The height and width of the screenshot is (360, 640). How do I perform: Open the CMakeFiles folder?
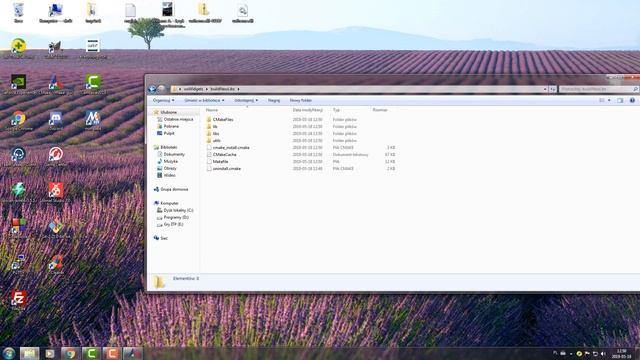tap(223, 120)
